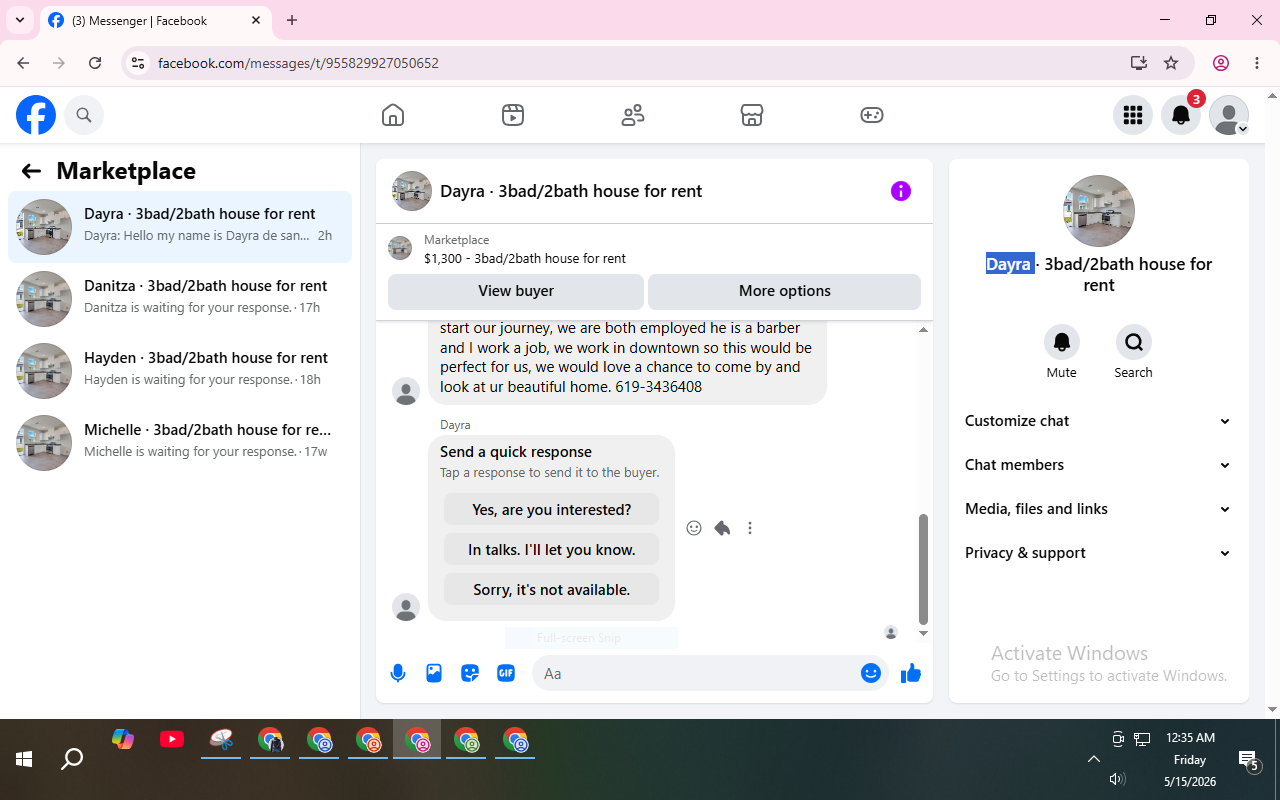React to message with smiley icon
Screen dimensions: 1280x800
pos(694,528)
